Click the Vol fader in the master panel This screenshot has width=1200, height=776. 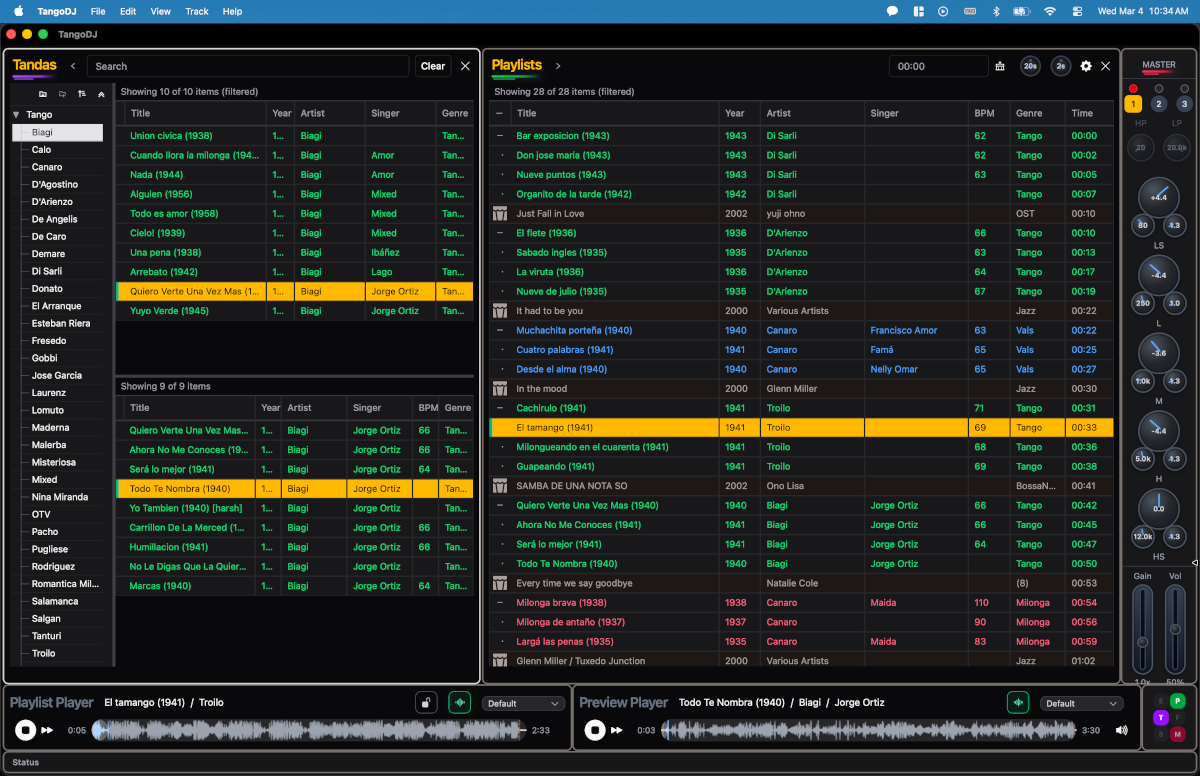1175,629
